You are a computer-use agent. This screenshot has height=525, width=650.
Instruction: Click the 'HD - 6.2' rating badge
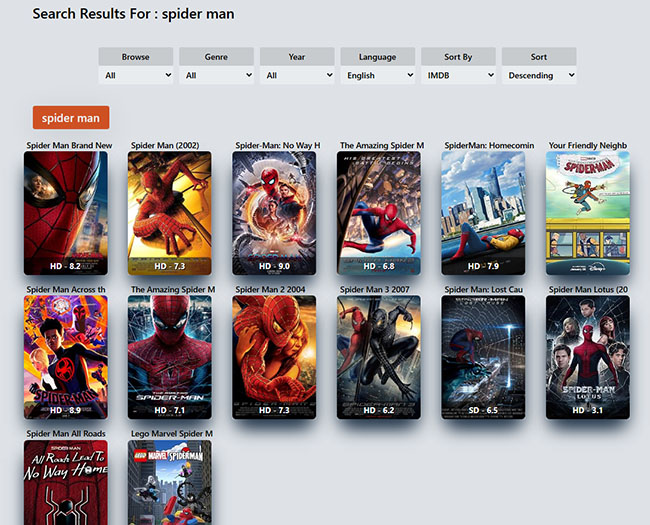(x=378, y=410)
